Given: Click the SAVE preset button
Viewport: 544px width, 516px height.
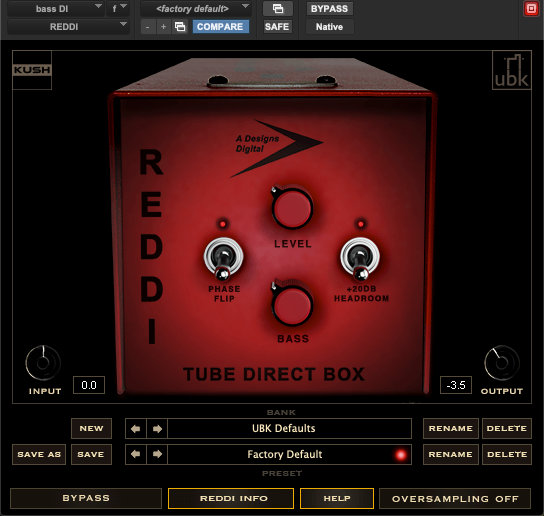Looking at the screenshot, I should click(91, 454).
